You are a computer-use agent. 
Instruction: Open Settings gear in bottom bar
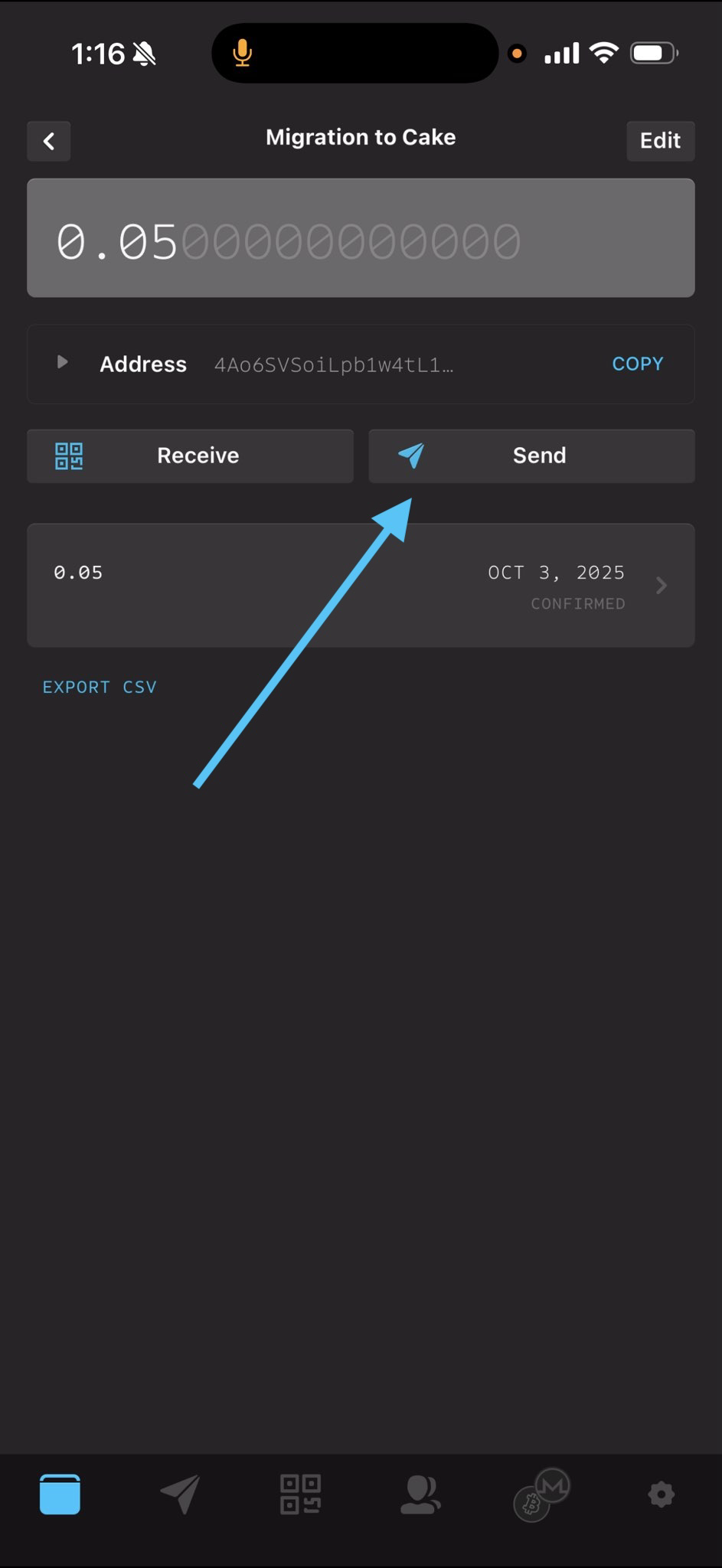(661, 1494)
